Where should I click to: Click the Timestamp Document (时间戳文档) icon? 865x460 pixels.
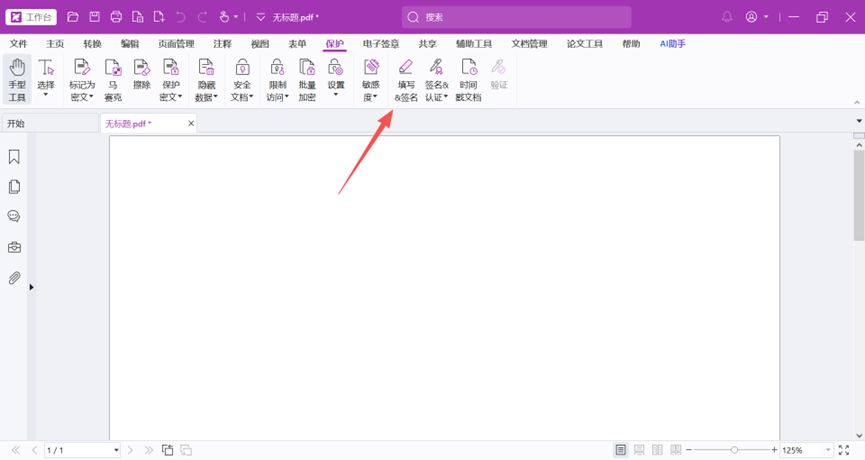click(x=468, y=79)
